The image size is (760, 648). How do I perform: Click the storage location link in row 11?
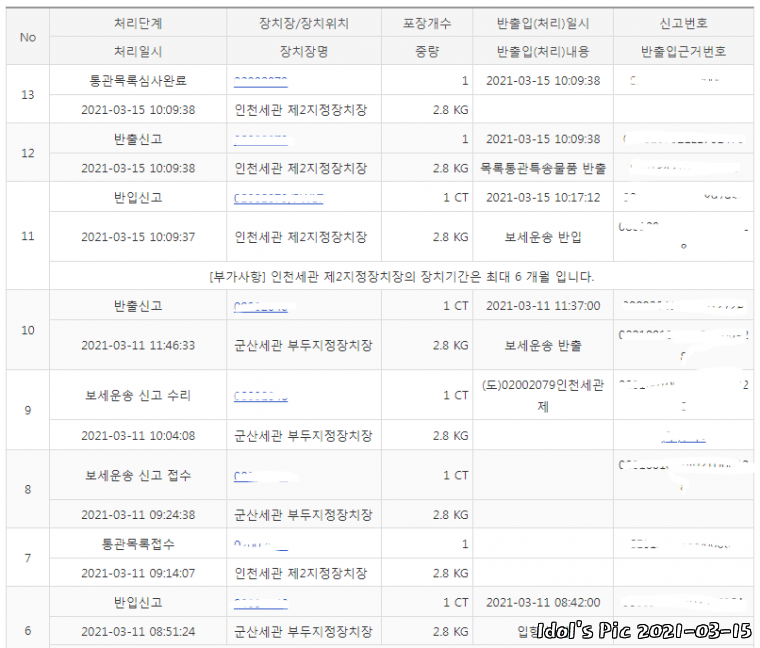pos(278,197)
